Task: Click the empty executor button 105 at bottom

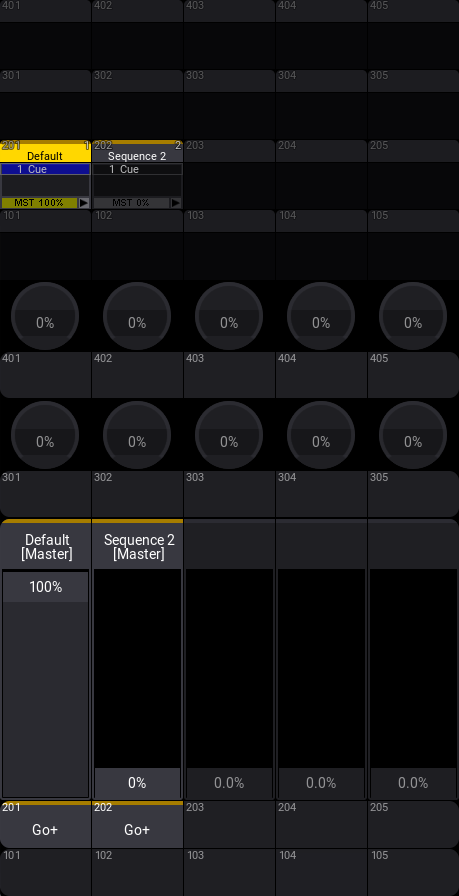Action: (x=413, y=872)
